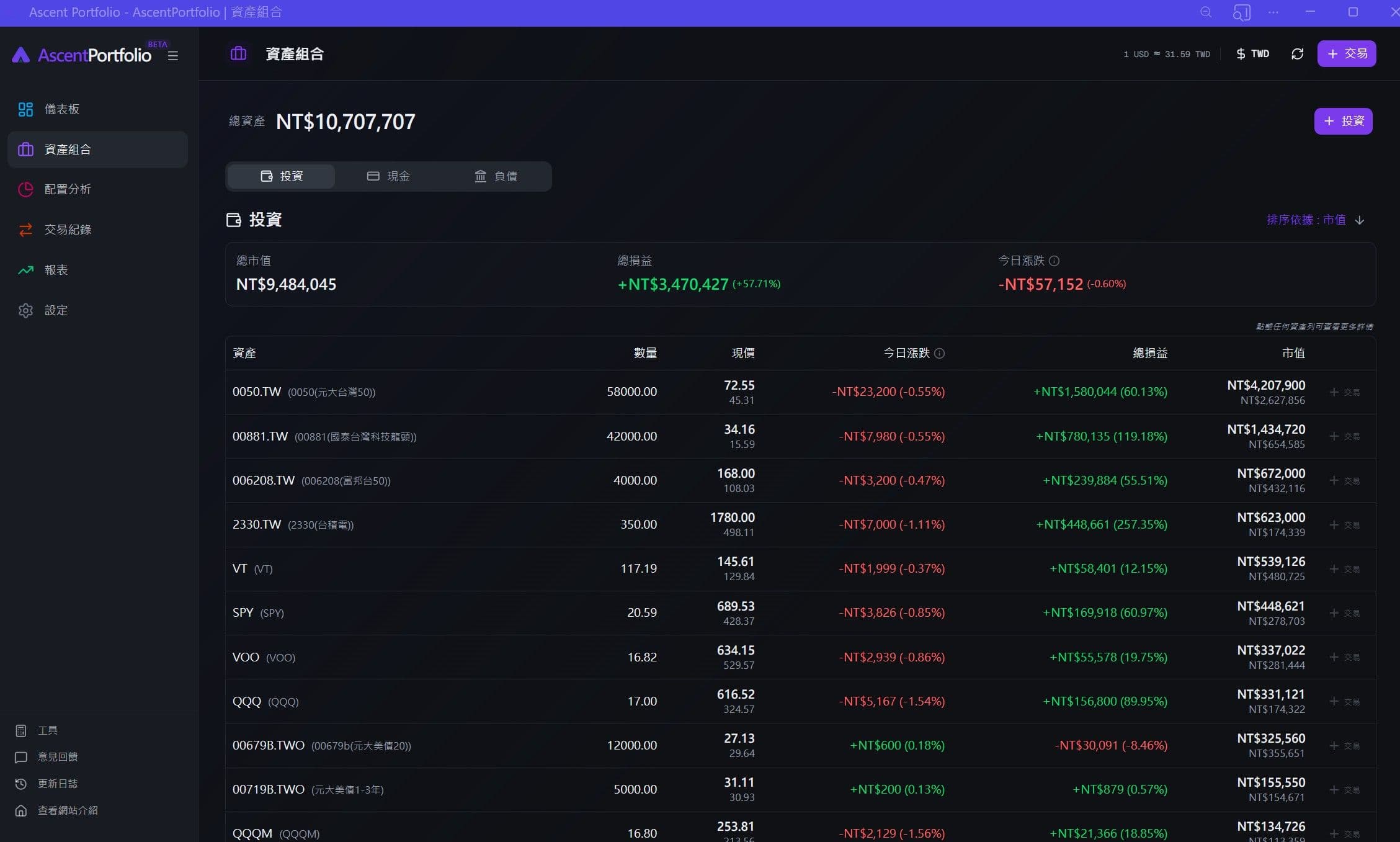
Task: Open the title bar three-dot menu
Action: [1273, 12]
